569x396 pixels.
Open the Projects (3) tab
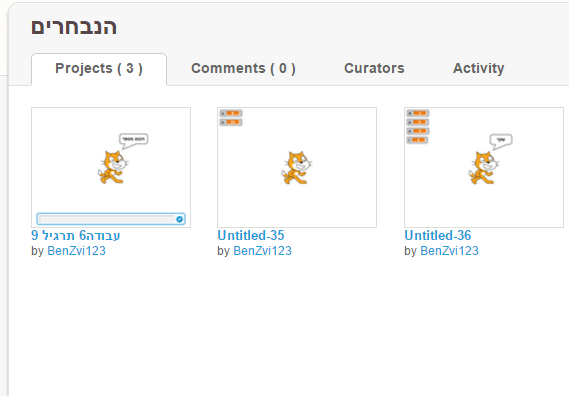point(99,69)
